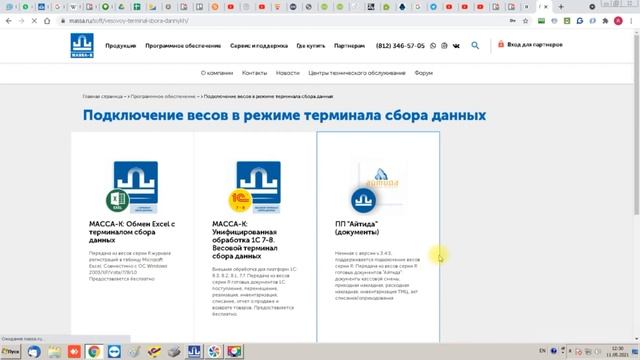Viewport: 640px width, 360px height.
Task: Click the Massa-K logo in site header
Action: pyautogui.click(x=82, y=45)
